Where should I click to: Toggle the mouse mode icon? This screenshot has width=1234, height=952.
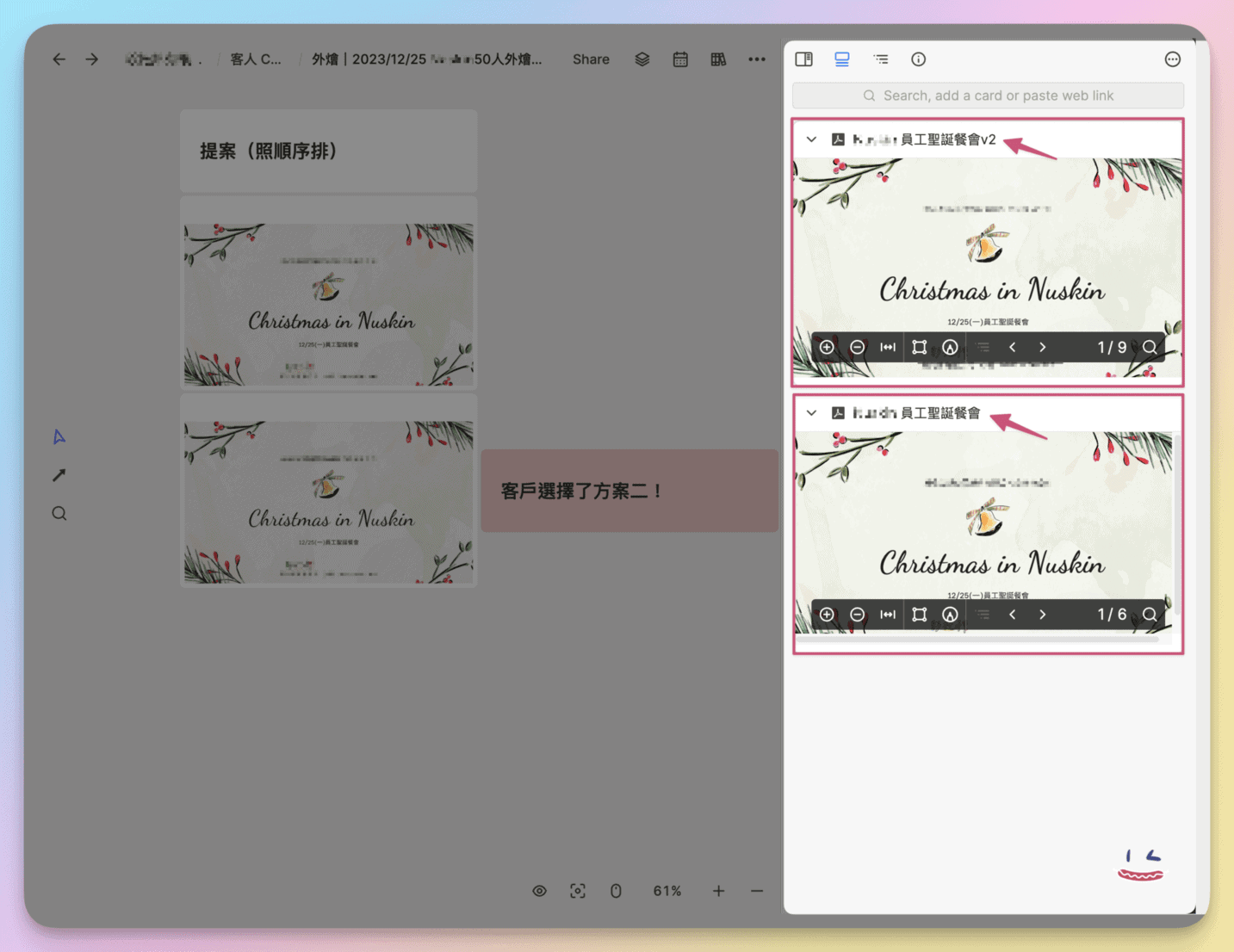click(616, 891)
